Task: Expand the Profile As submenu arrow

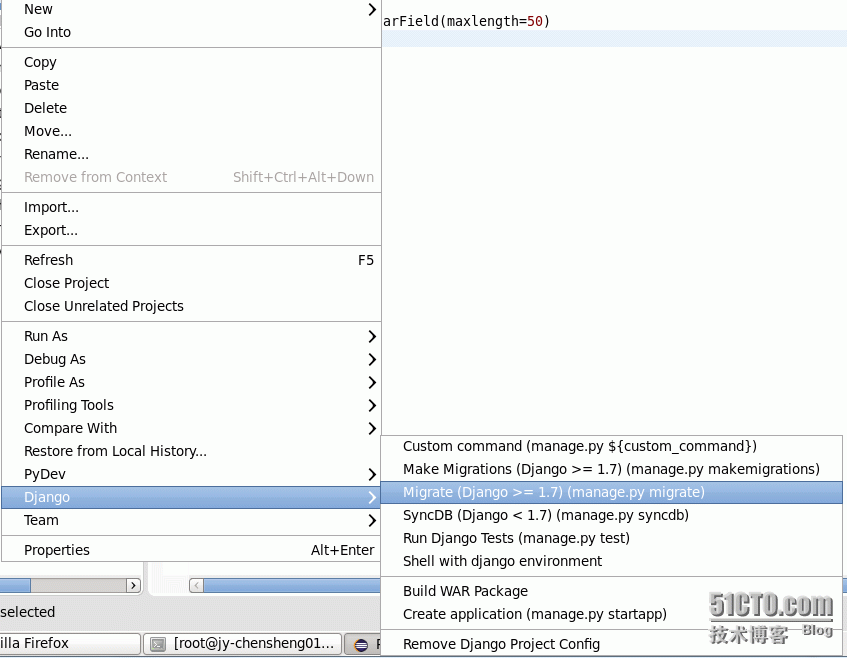Action: coord(372,382)
